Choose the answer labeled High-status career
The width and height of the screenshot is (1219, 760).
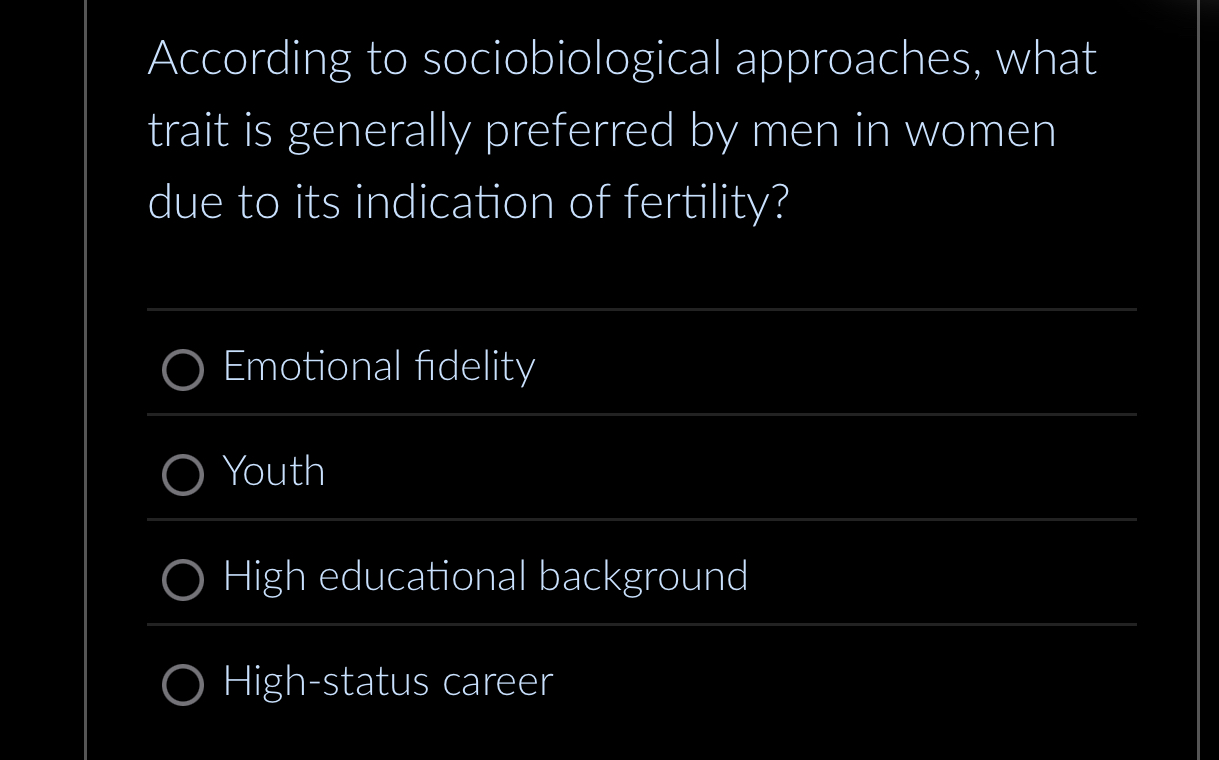point(387,681)
